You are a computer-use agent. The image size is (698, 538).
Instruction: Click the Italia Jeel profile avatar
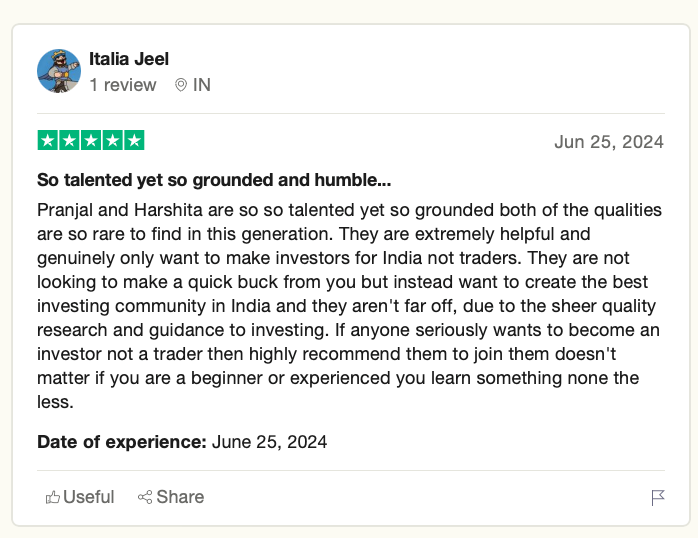tap(59, 71)
